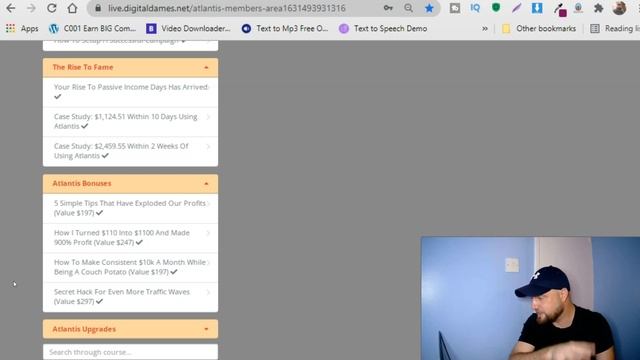Open the Apps grid shortcut
Screen dimensions: 640x360
[22, 29]
